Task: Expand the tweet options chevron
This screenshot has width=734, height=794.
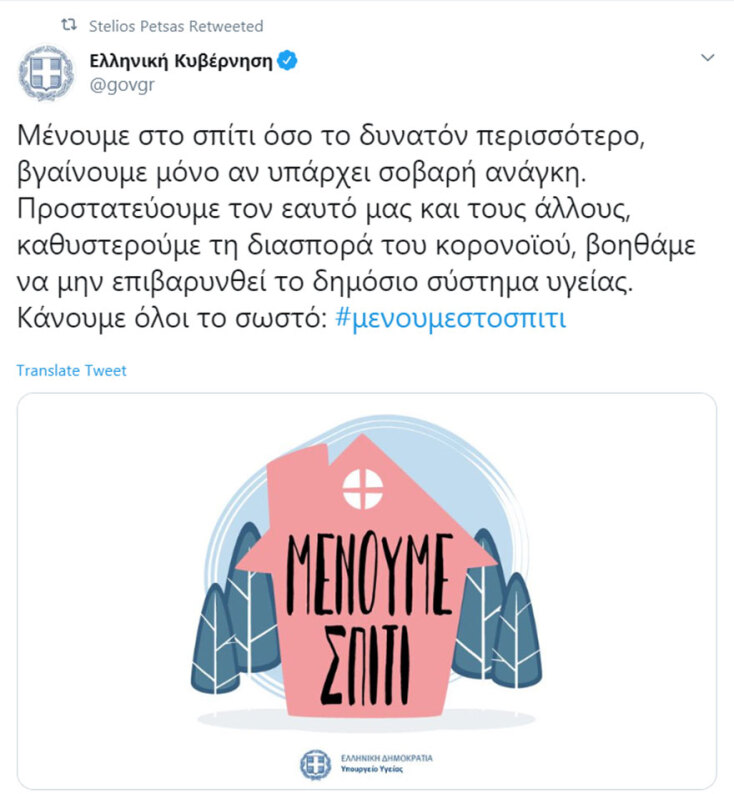Action: (x=707, y=58)
